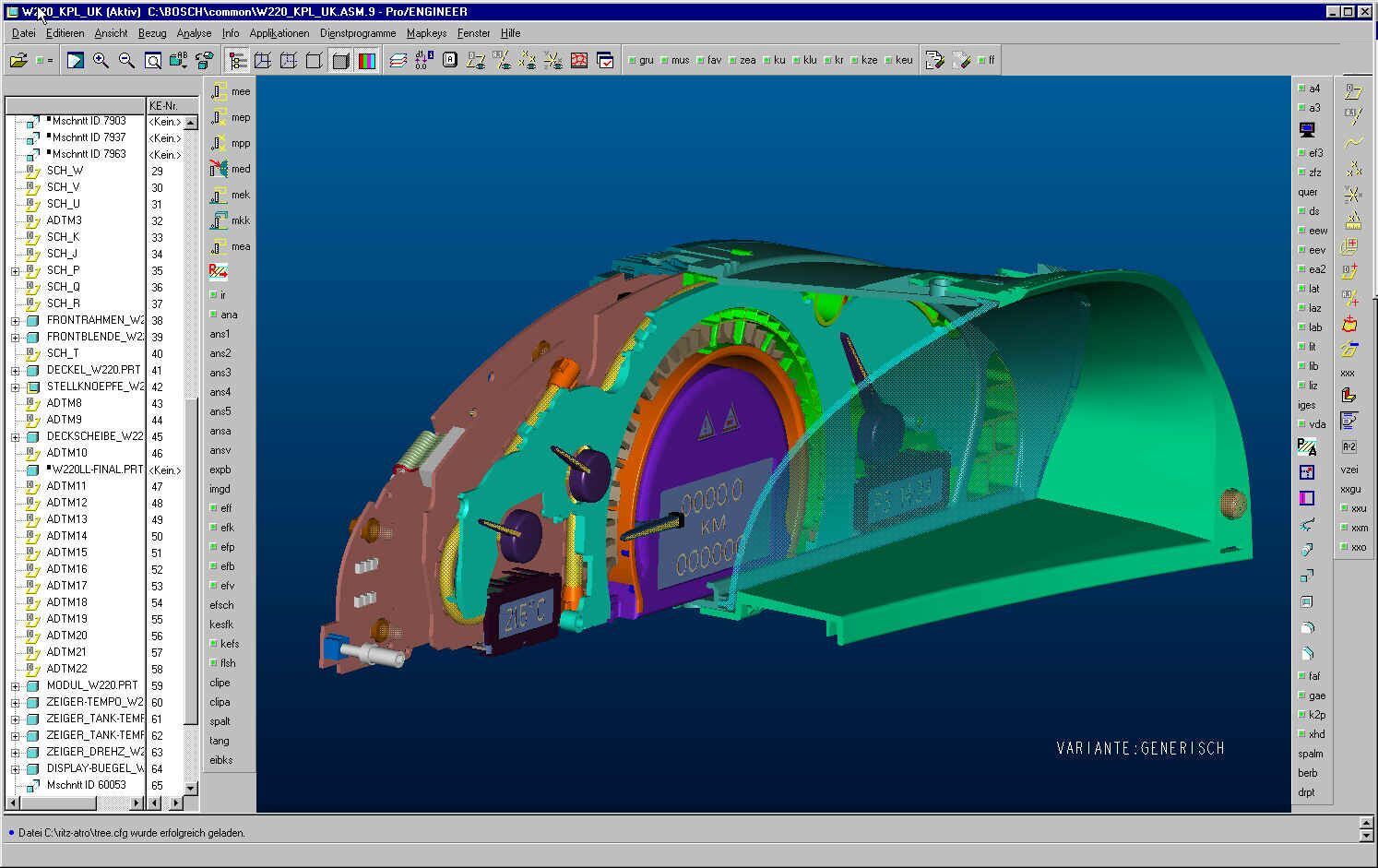Open the Editieren menu
Viewport: 1378px width, 868px height.
coord(65,33)
